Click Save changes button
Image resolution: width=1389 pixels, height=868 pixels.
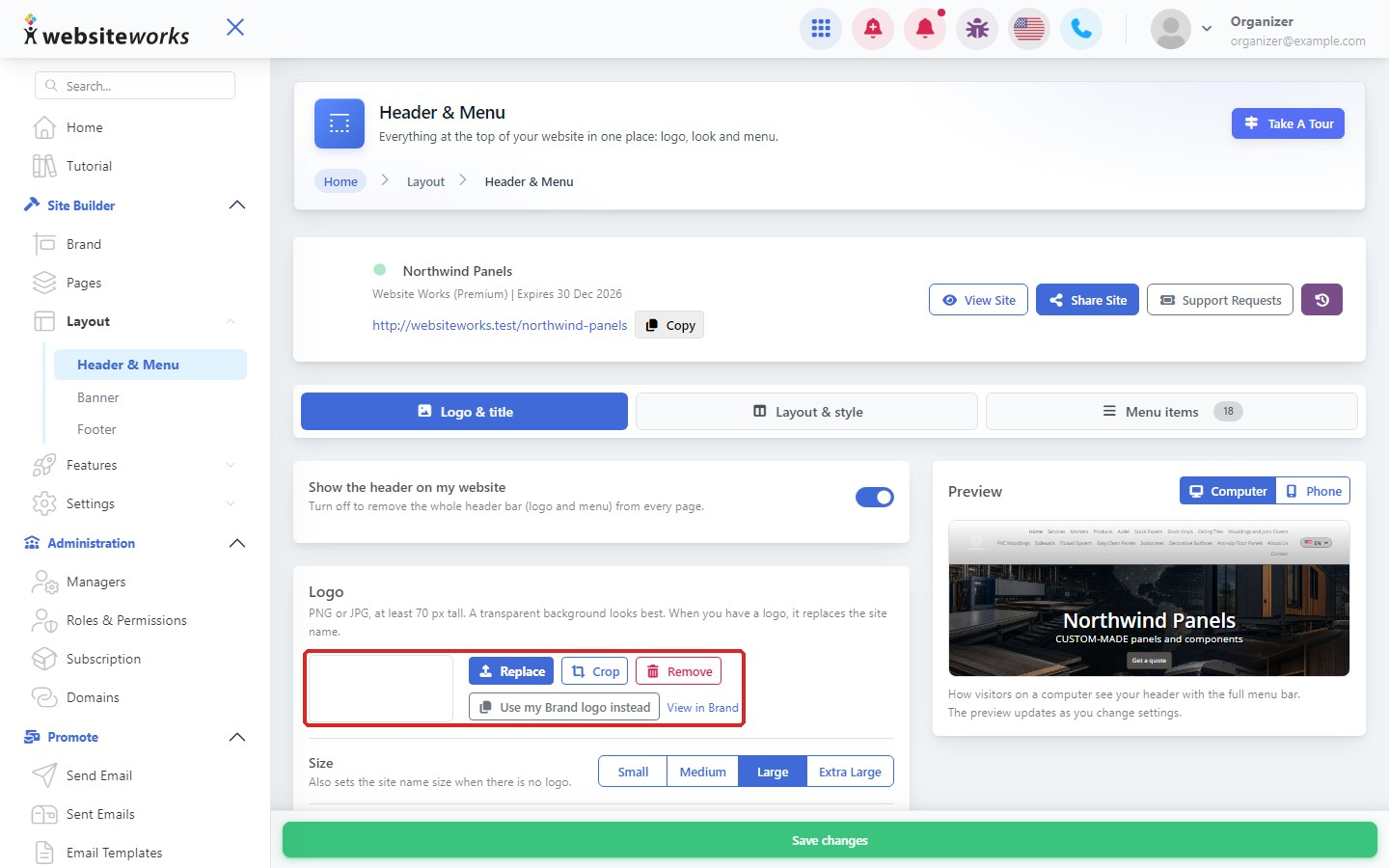(x=830, y=840)
